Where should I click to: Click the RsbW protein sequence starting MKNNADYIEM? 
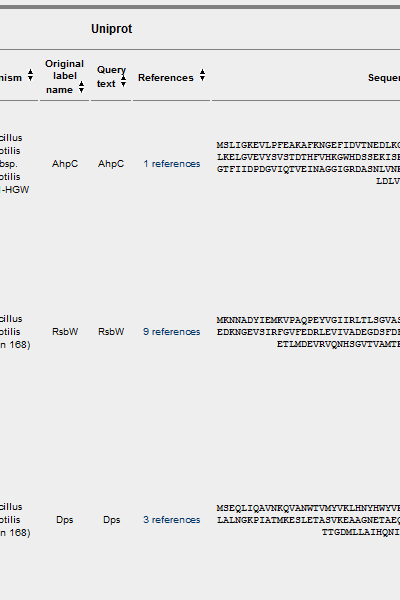click(308, 332)
